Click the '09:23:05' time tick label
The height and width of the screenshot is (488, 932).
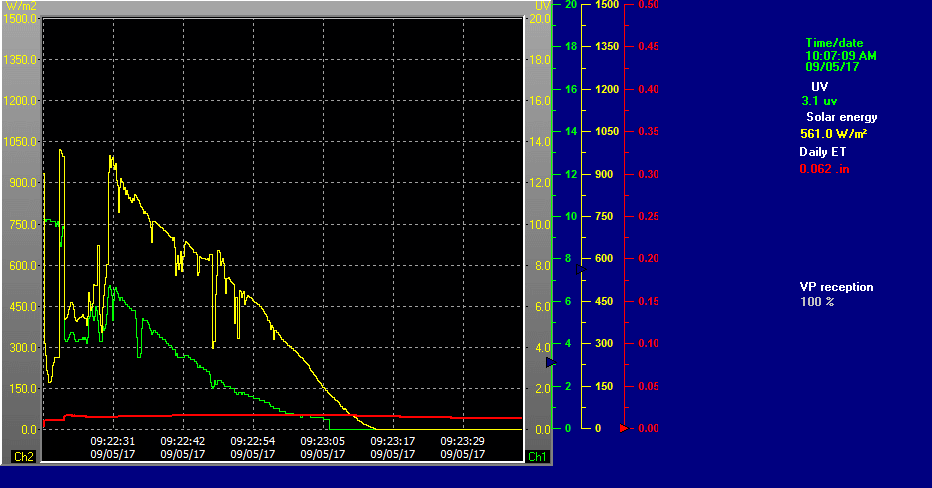click(x=323, y=442)
